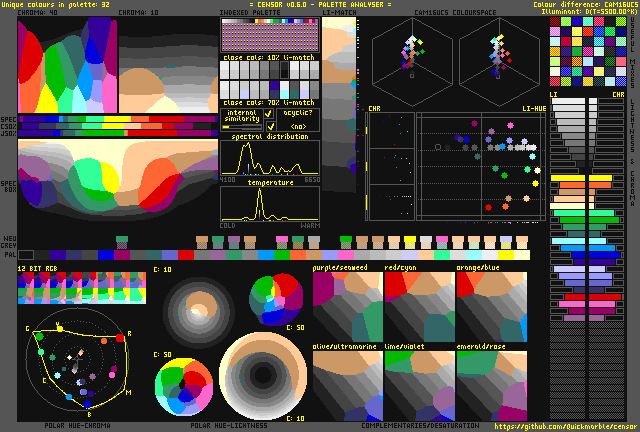The image size is (640, 432).
Task: Click the CHROMA: 10 colour map
Action: click(169, 65)
